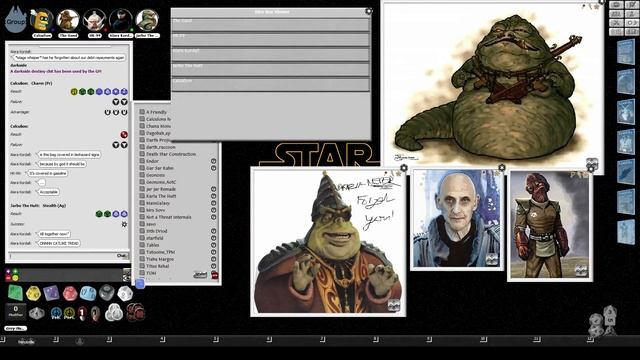Open Calculon's character portrait
Viewport: 640px width, 360px height.
[x=42, y=20]
